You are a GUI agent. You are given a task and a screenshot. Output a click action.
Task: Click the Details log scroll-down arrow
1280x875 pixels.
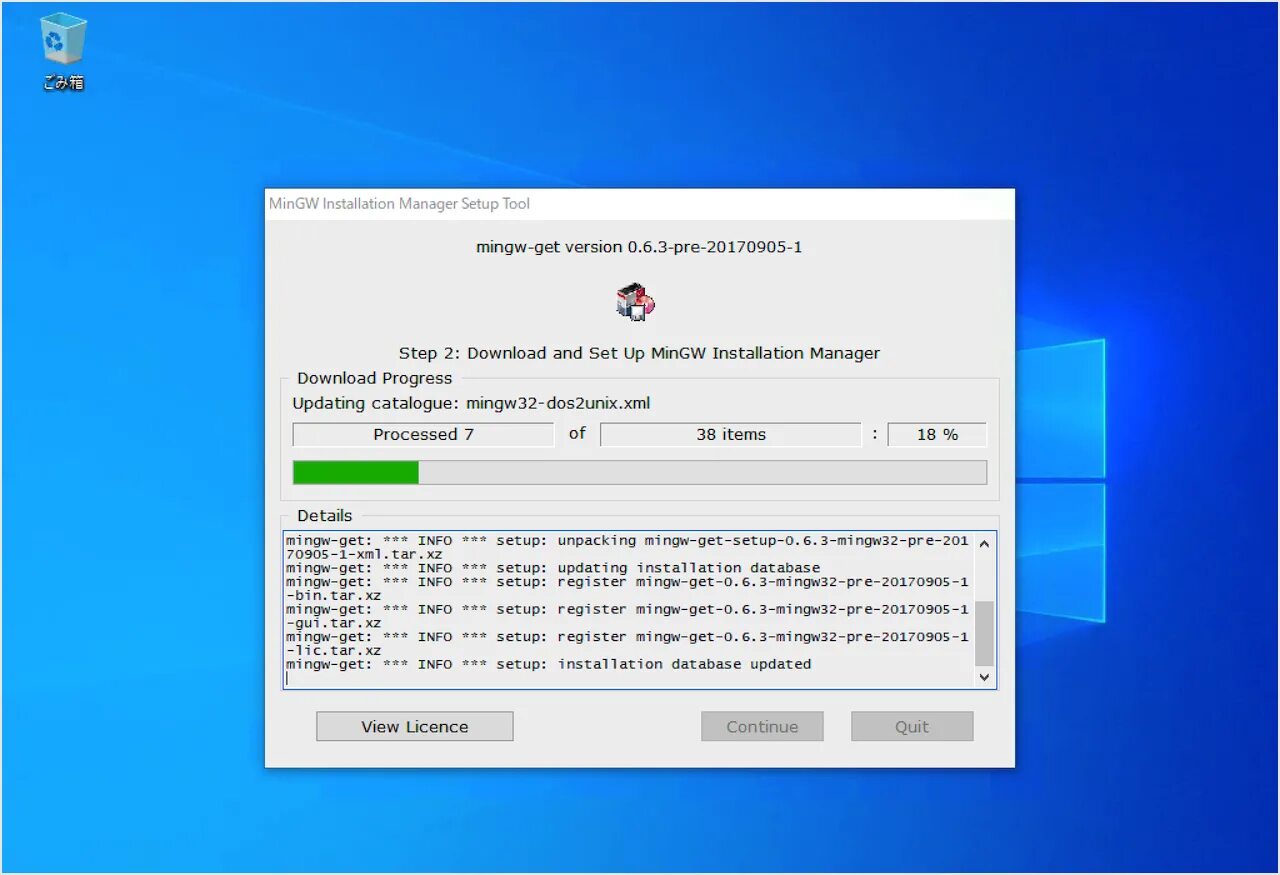coord(984,677)
